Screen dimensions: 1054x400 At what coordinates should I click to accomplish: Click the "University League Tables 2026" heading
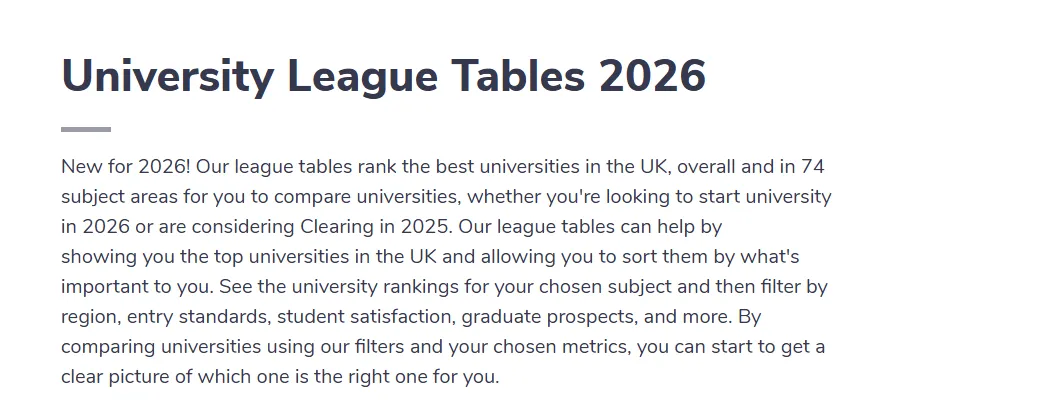(x=383, y=76)
